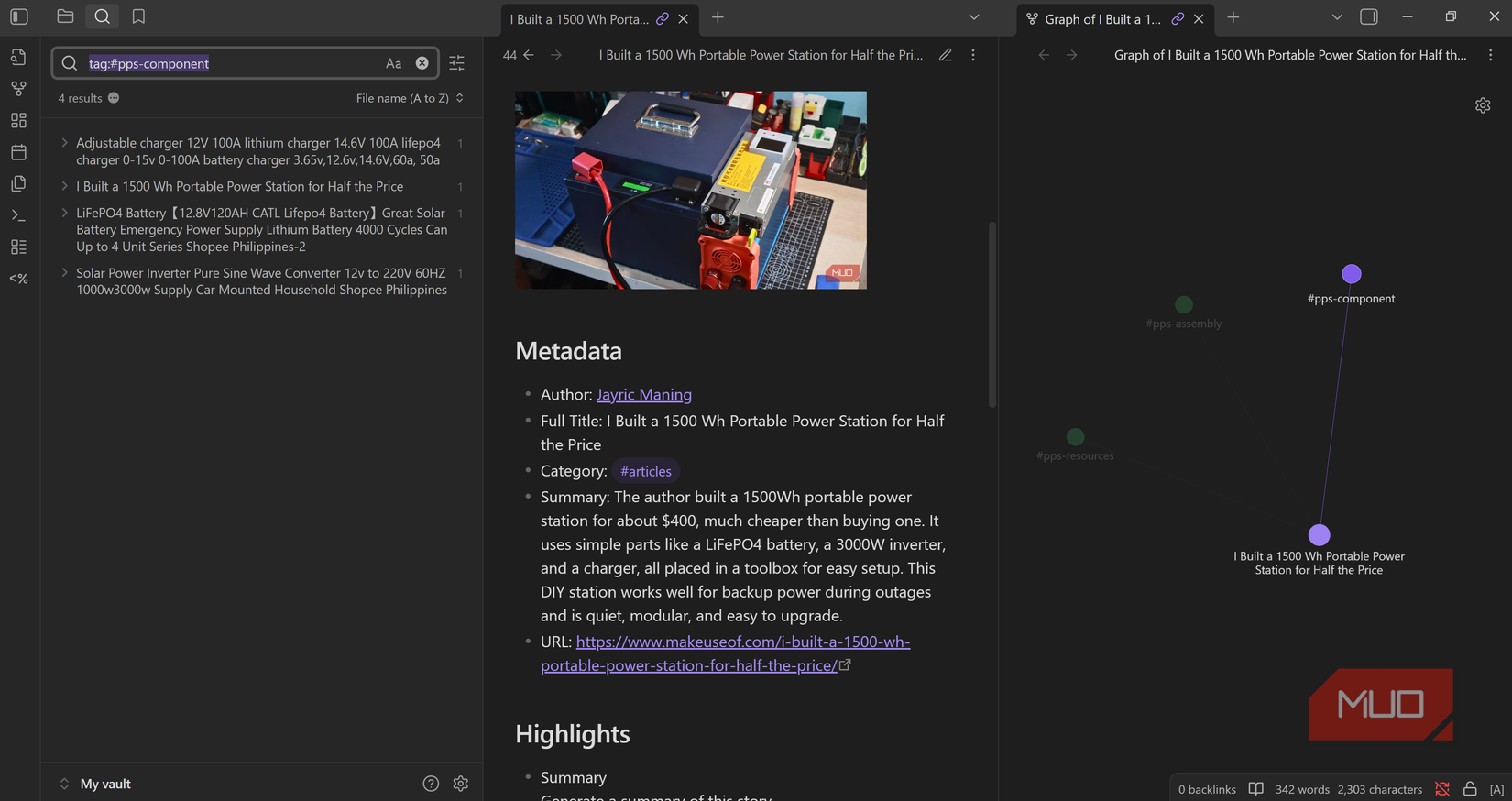Open vault settings gear icon

461,784
